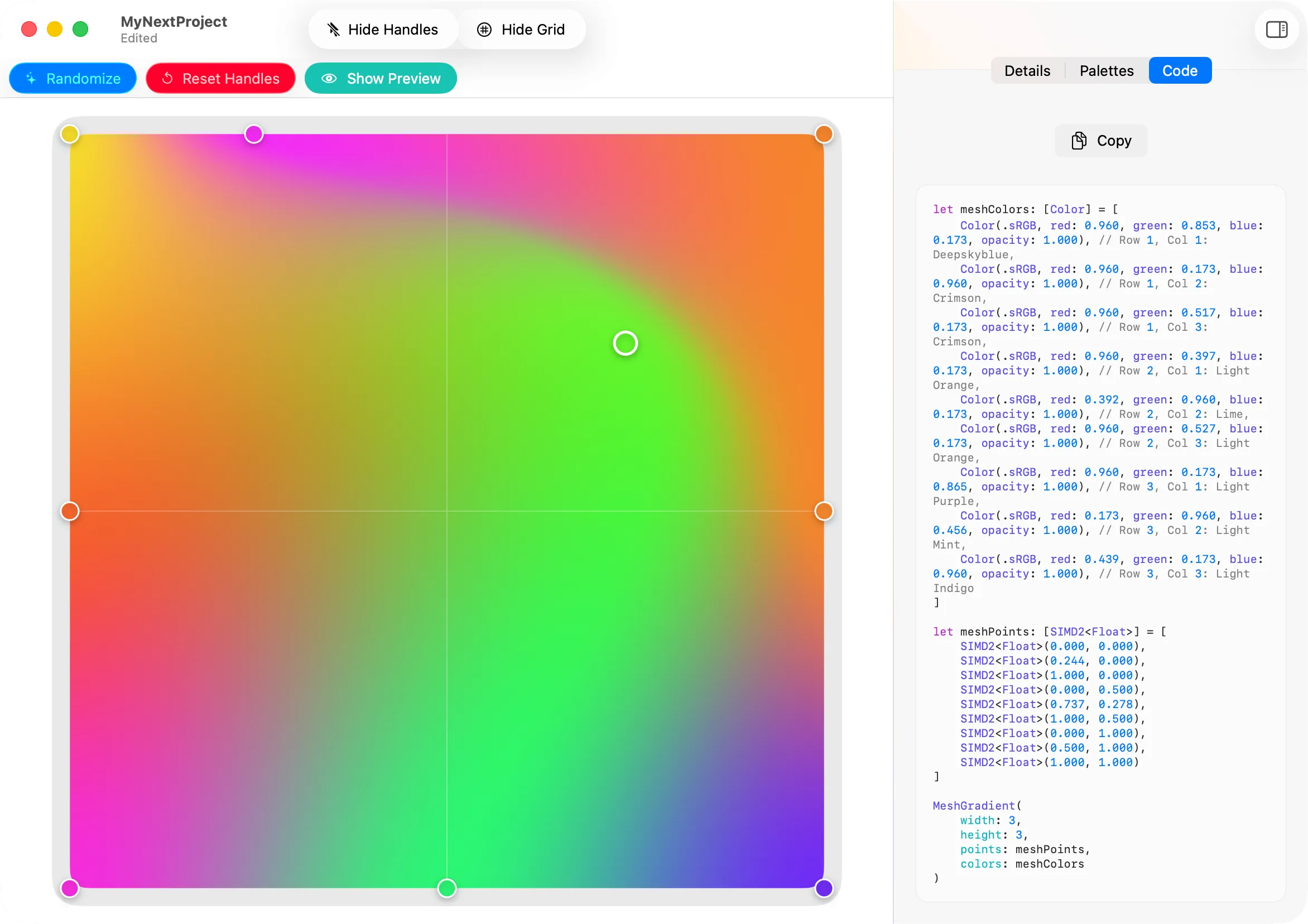The height and width of the screenshot is (924, 1308).
Task: Select the Code tab
Action: coord(1180,70)
